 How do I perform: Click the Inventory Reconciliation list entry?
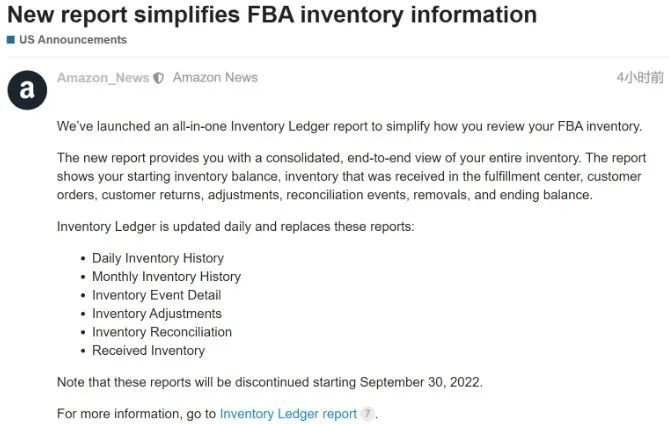(162, 332)
